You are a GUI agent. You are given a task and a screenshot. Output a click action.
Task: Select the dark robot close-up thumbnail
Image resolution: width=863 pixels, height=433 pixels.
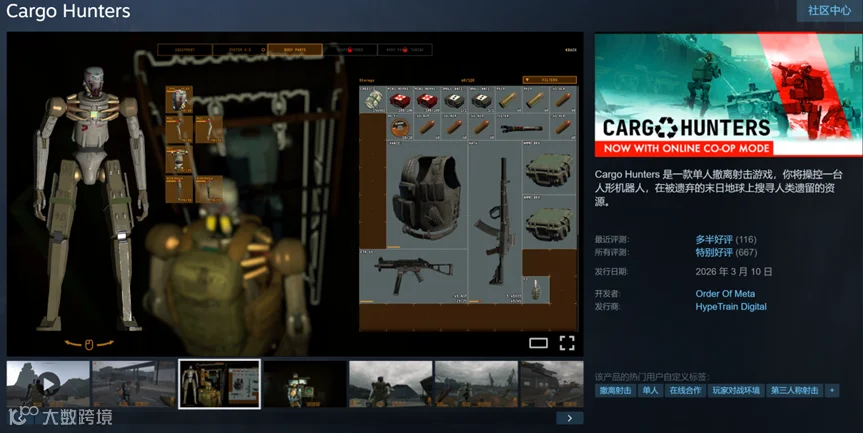[305, 384]
